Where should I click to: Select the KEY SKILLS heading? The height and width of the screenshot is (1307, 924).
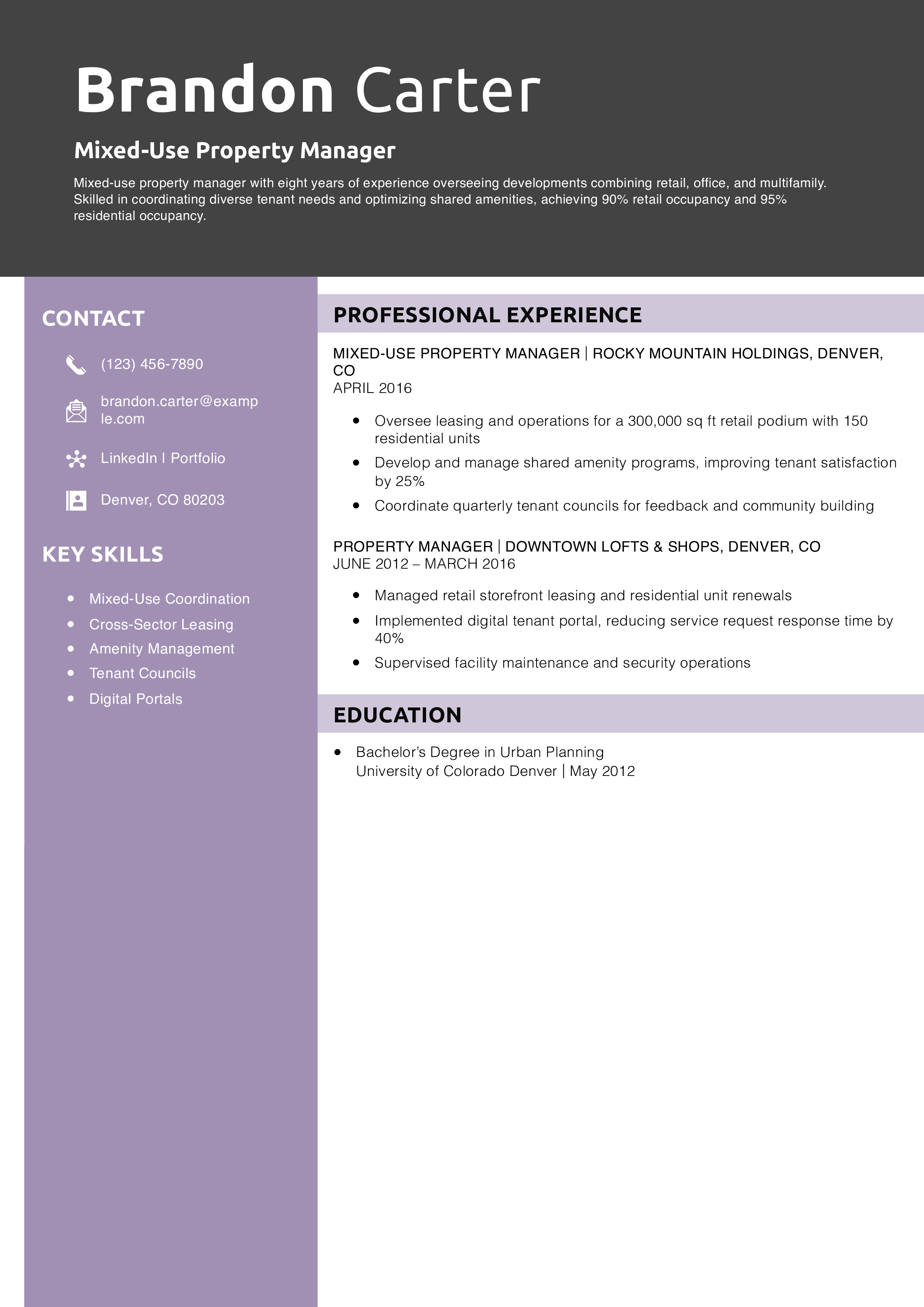tap(102, 555)
